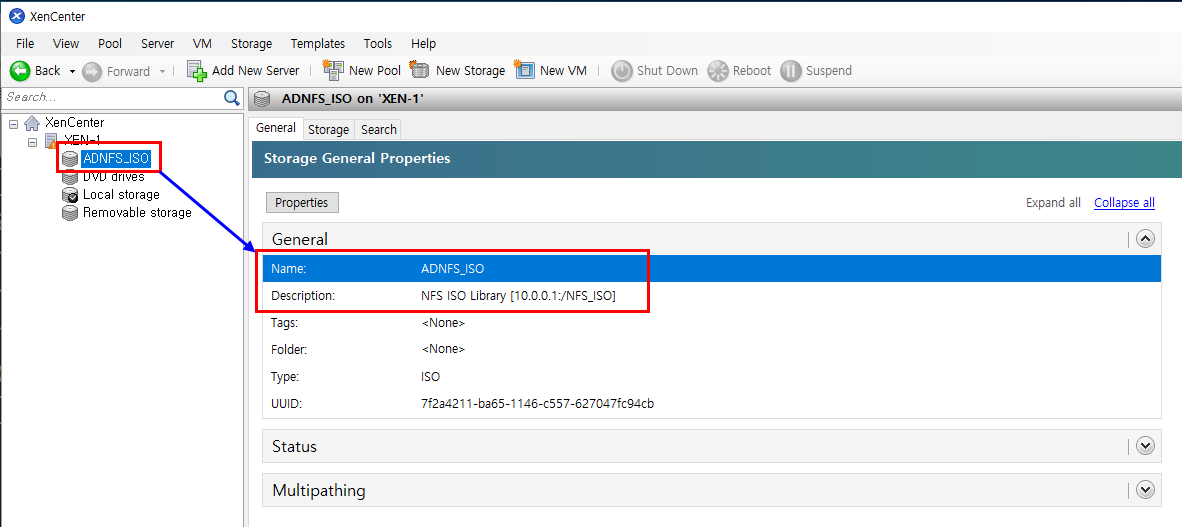Viewport: 1182px width, 527px height.
Task: Click the Removable storage disk icon
Action: point(70,213)
